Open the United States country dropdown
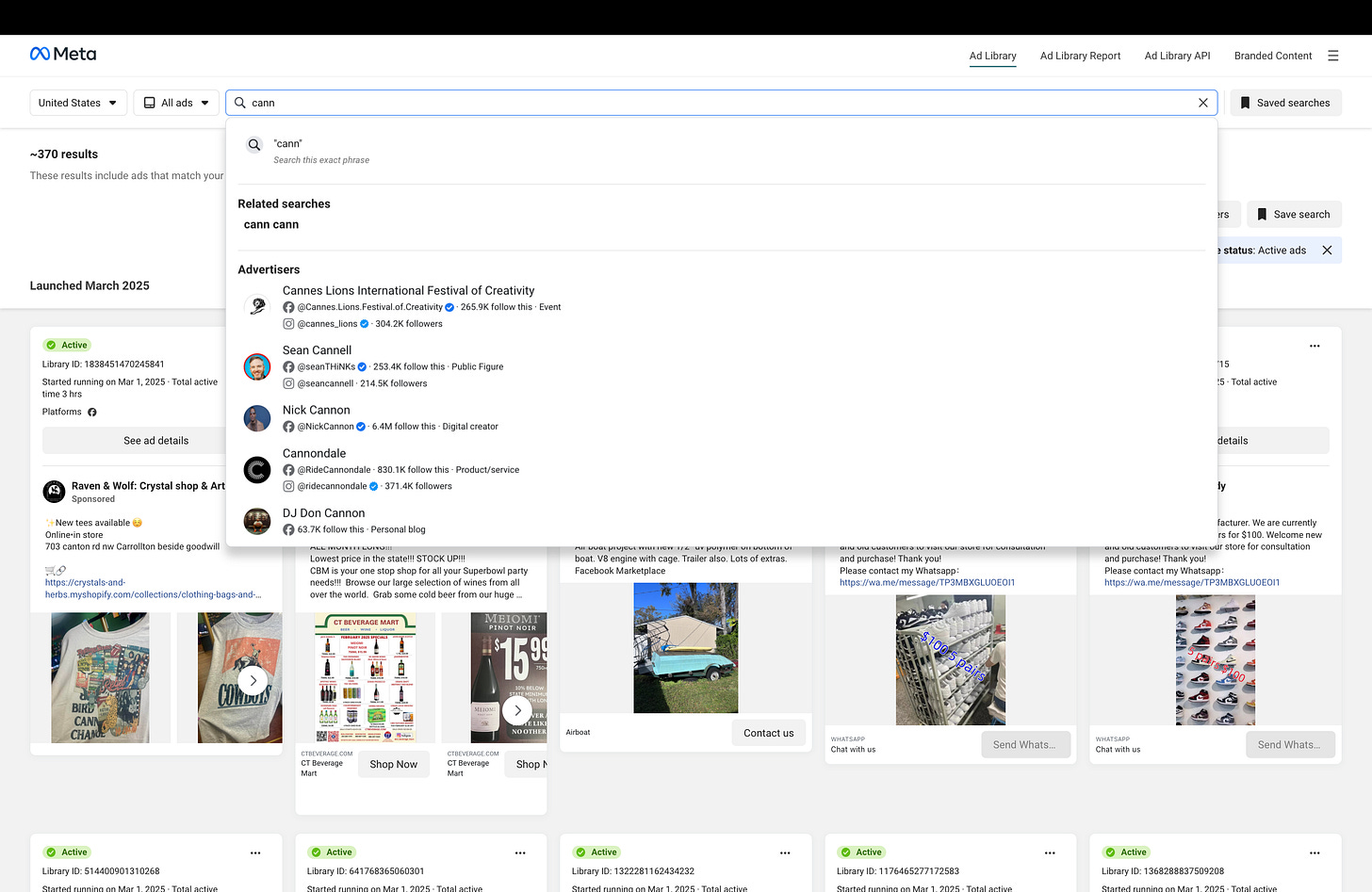This screenshot has width=1372, height=892. point(77,103)
